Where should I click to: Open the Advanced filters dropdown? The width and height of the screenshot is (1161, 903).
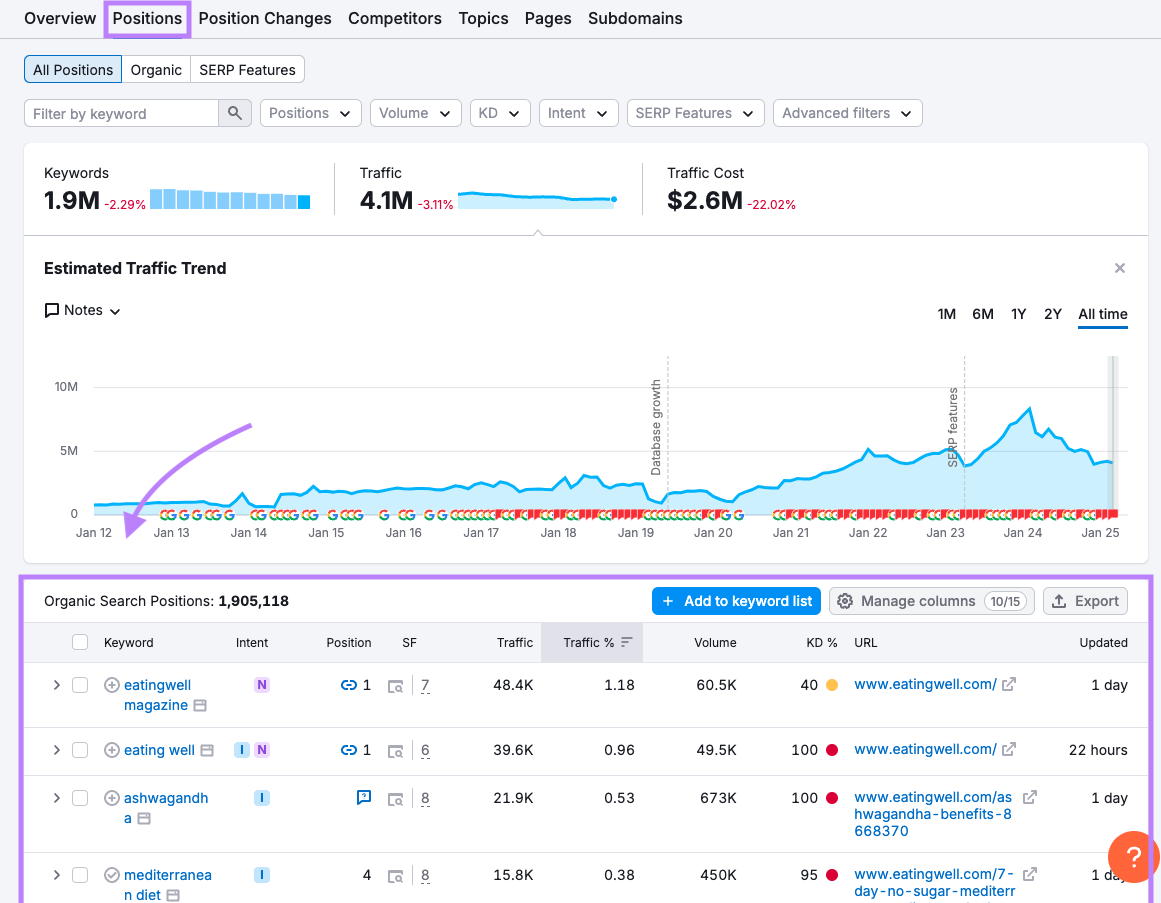point(847,113)
